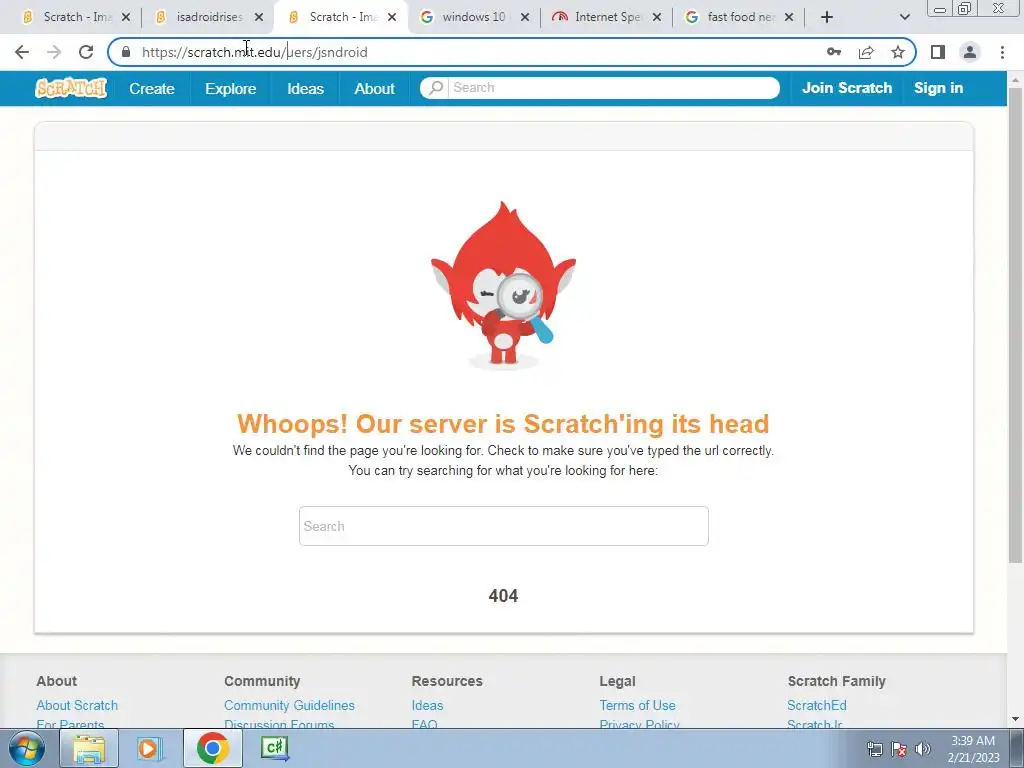Open the Community Guidelines link
This screenshot has height=768, width=1024.
point(289,705)
